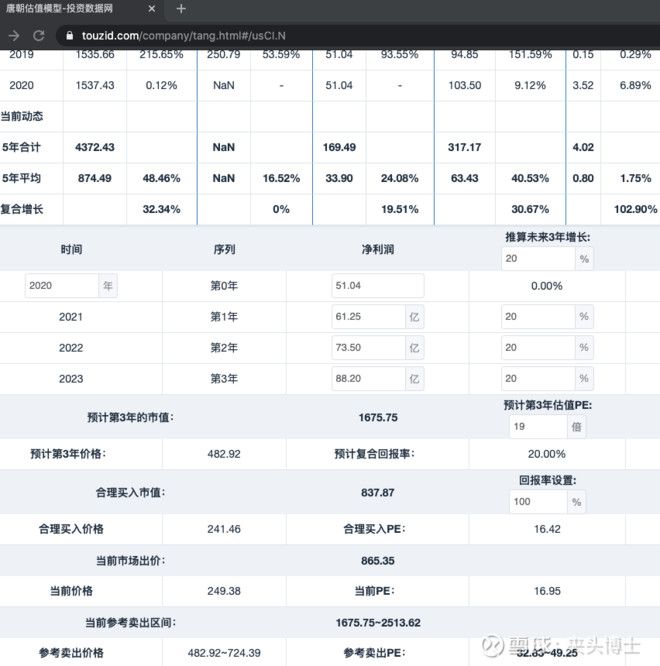Click the 482.92~724.39 sell price range

[224, 653]
